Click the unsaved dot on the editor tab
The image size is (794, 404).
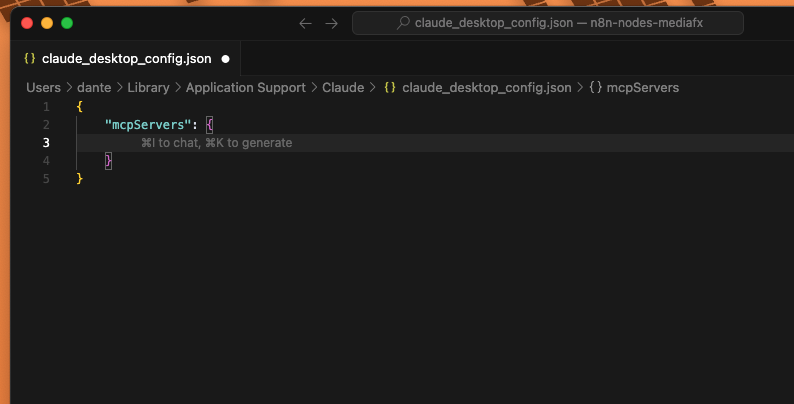point(225,59)
